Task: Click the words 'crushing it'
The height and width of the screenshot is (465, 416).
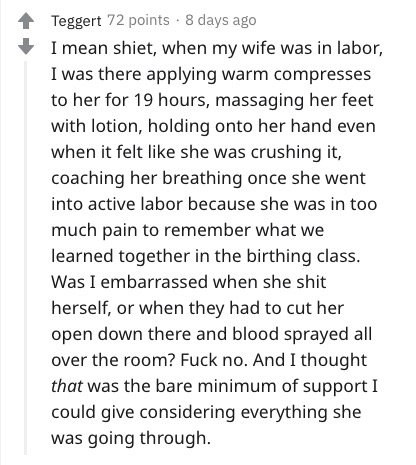Action: 296,153
